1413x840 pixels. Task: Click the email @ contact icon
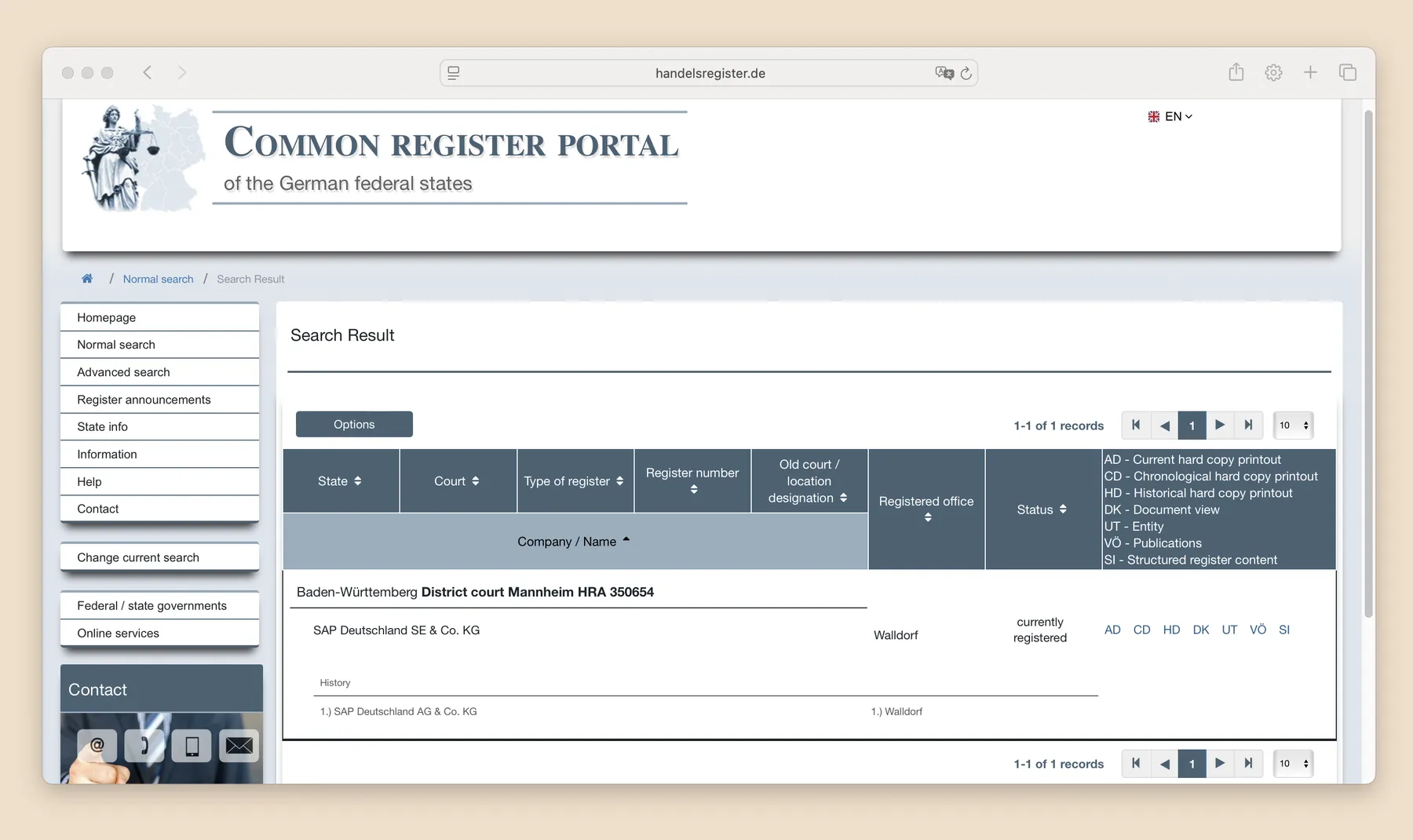pyautogui.click(x=97, y=745)
